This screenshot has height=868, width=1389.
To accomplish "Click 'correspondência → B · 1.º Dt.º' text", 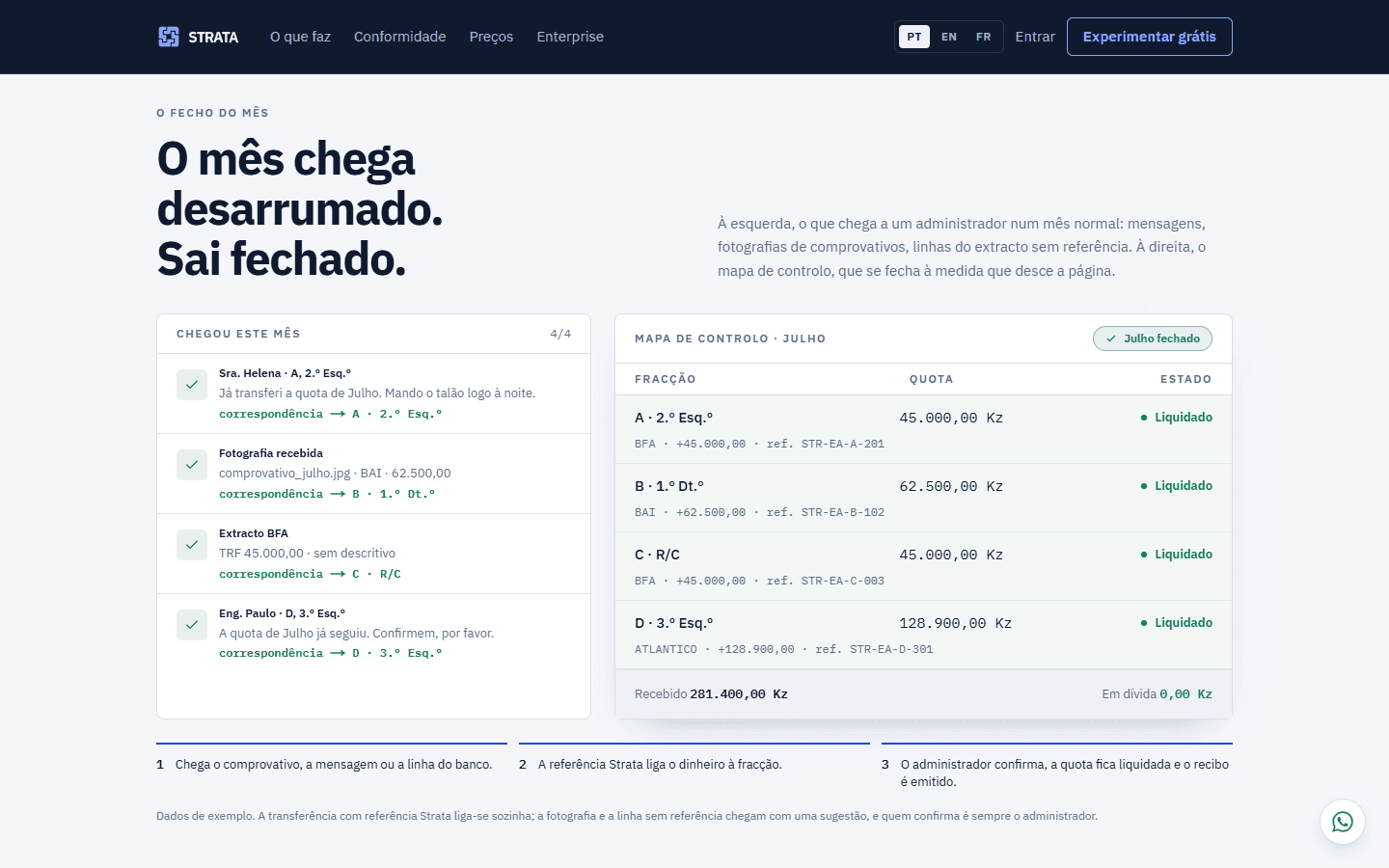I will tap(327, 494).
